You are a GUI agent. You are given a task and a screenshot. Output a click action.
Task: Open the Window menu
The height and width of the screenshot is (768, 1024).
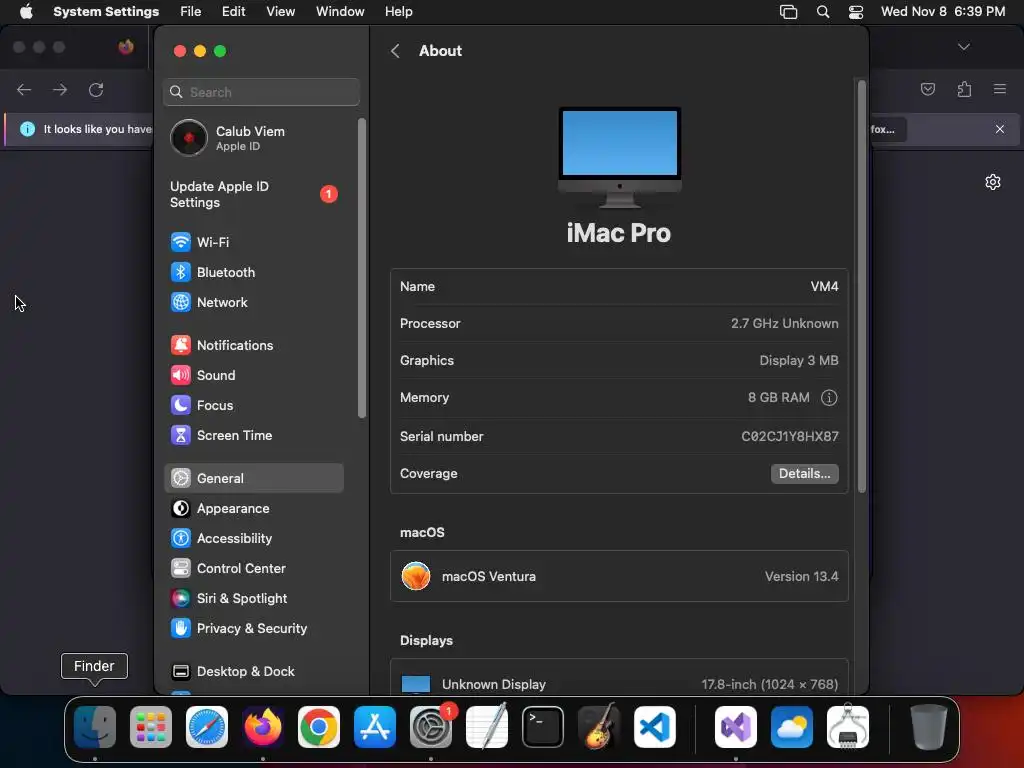tap(340, 12)
